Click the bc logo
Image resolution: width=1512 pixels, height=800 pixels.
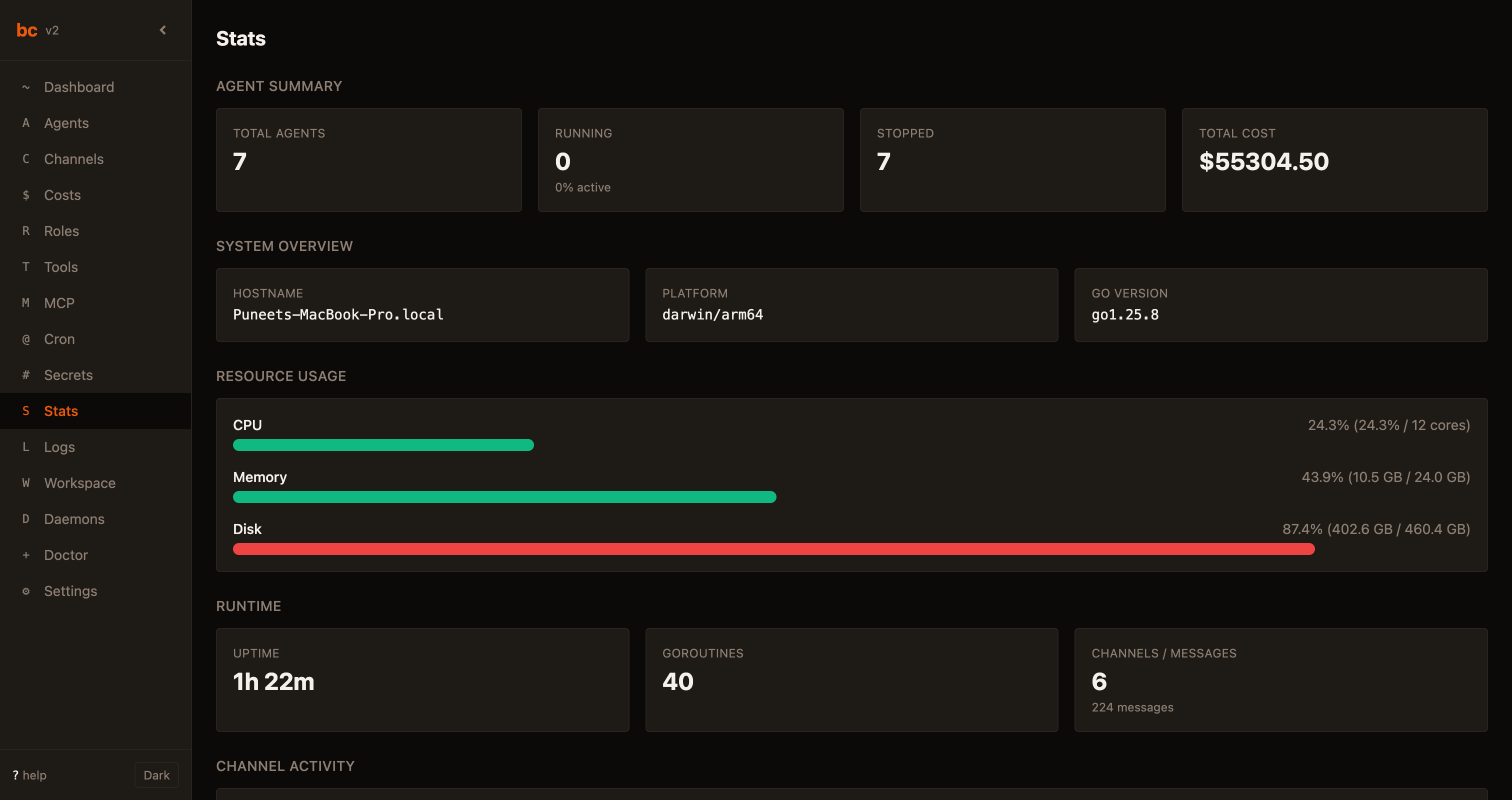pos(27,30)
